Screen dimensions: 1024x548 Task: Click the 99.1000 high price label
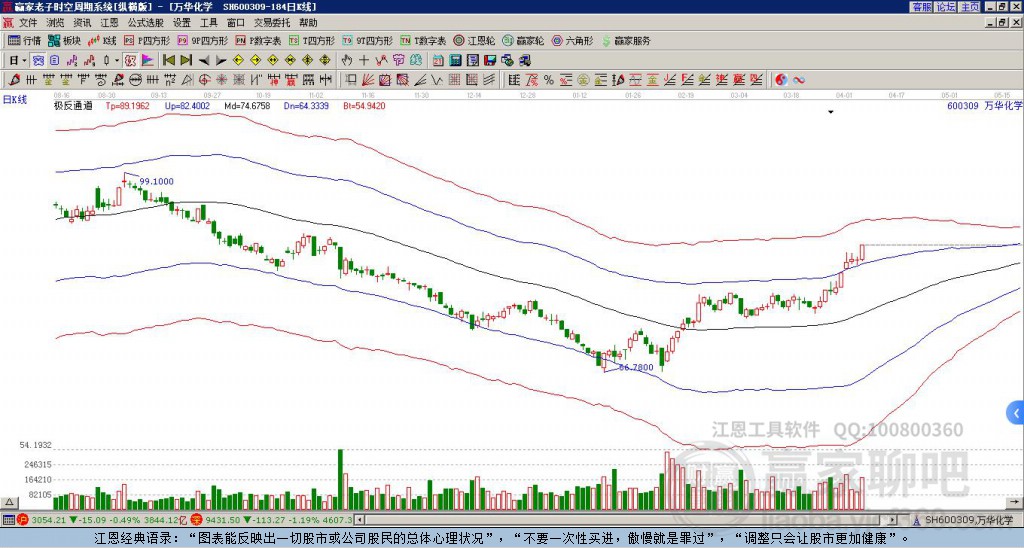pos(157,182)
